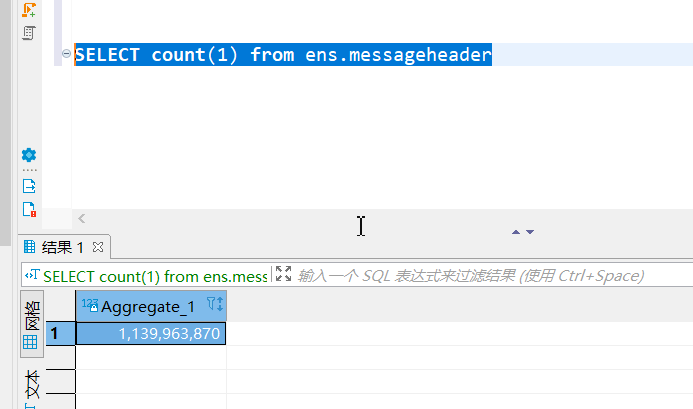Viewport: 693px width, 409px height.
Task: Click the editor horizontal scrollbar left arrow
Action: point(82,218)
